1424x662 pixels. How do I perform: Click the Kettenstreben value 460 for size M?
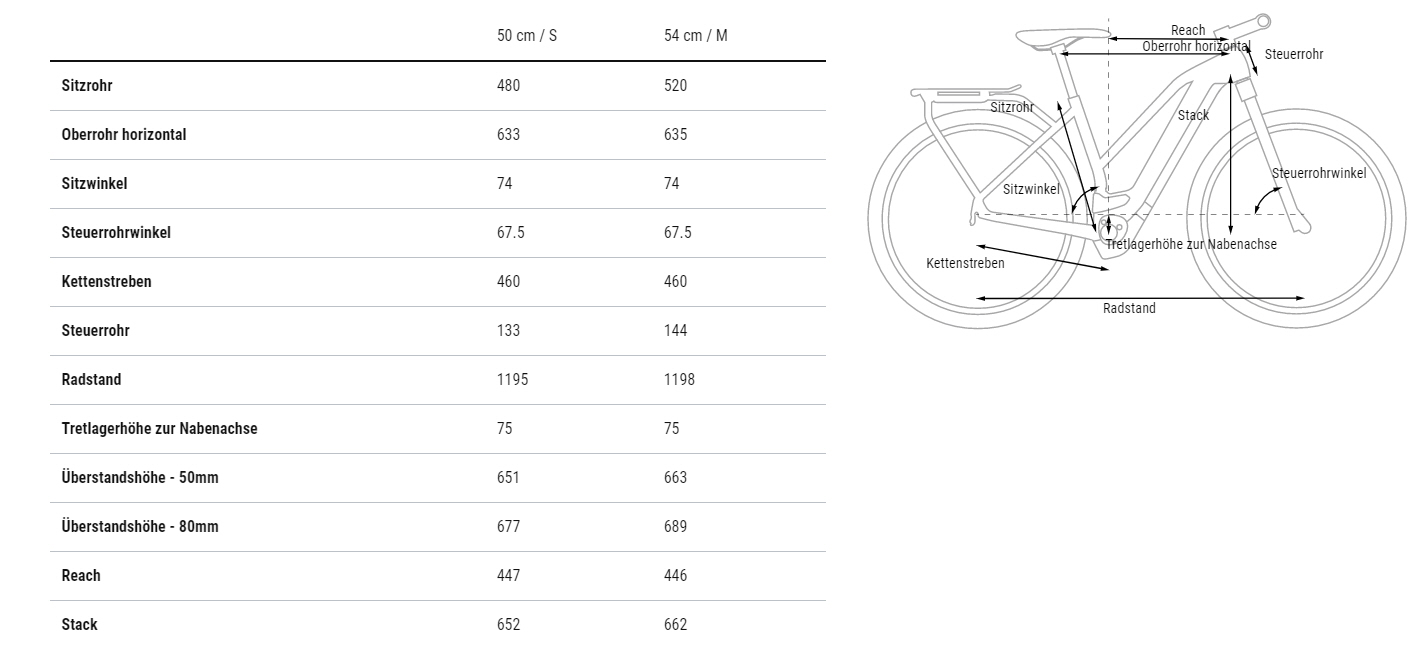click(x=676, y=282)
